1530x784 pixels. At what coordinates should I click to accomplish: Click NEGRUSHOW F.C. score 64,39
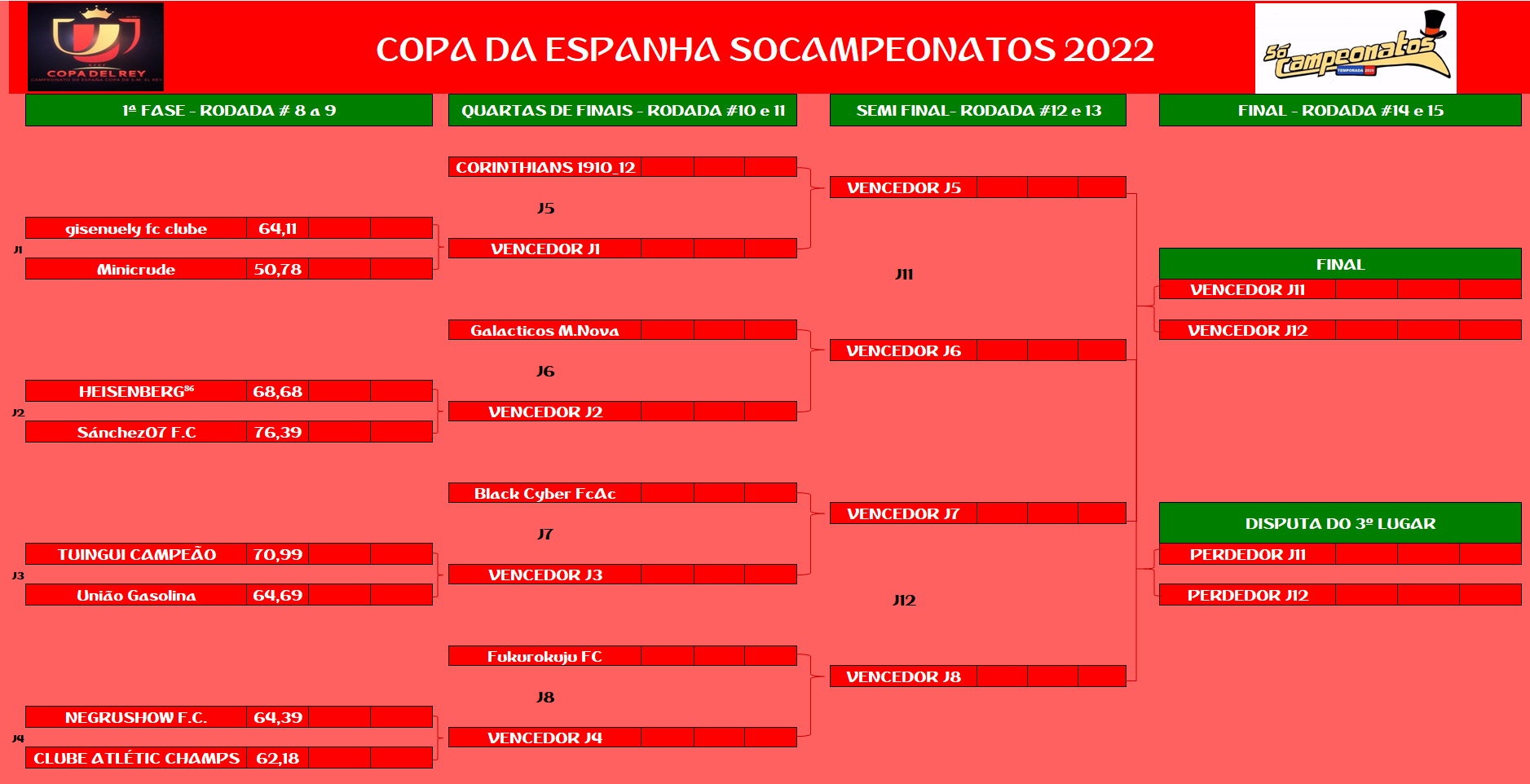click(x=277, y=717)
